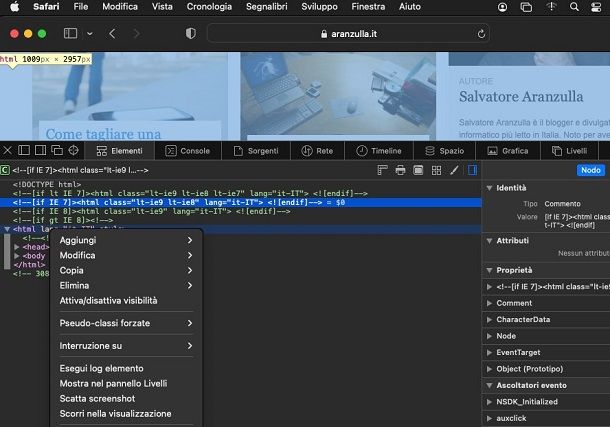Viewport: 610px width, 427px height.
Task: Open Pseudo-classi forzate submenu
Action: pyautogui.click(x=126, y=323)
